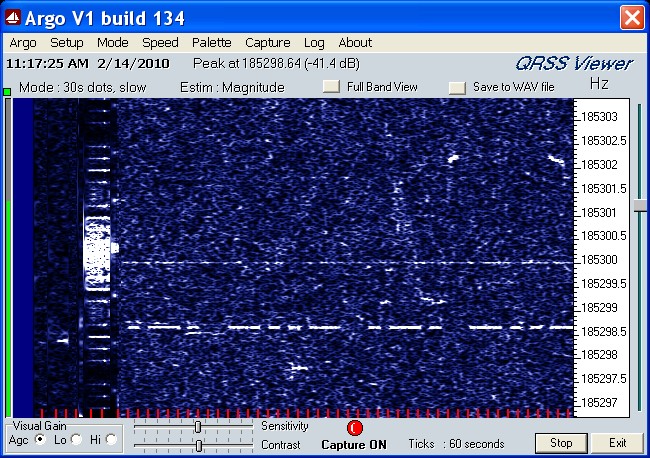Open the Setup menu
650x458 pixels.
click(67, 43)
